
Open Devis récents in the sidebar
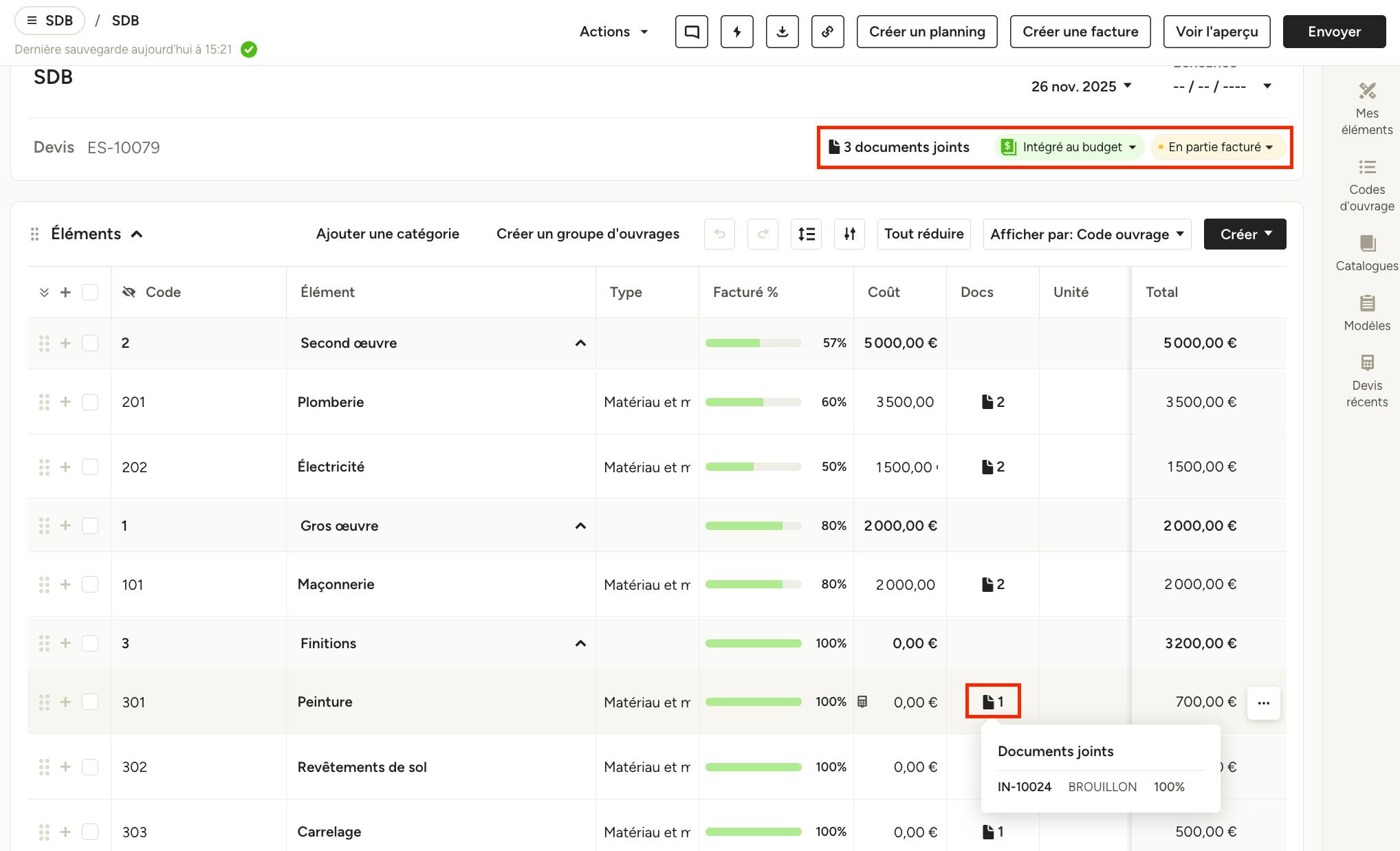pos(1367,382)
